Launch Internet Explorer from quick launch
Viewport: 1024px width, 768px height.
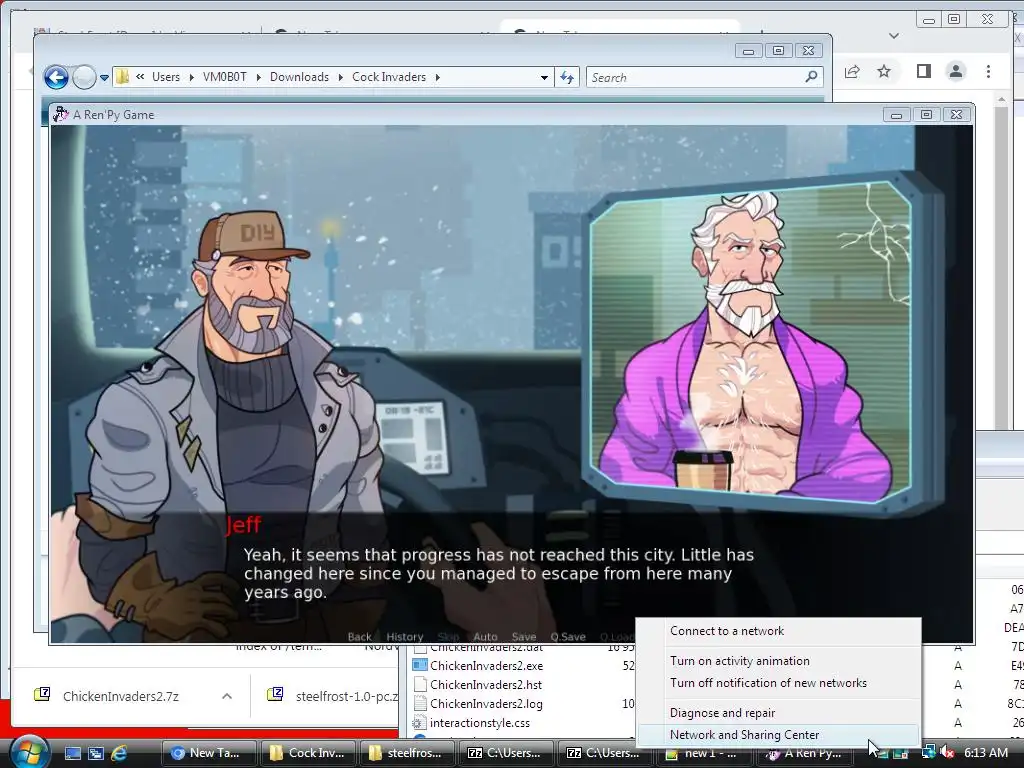point(119,753)
